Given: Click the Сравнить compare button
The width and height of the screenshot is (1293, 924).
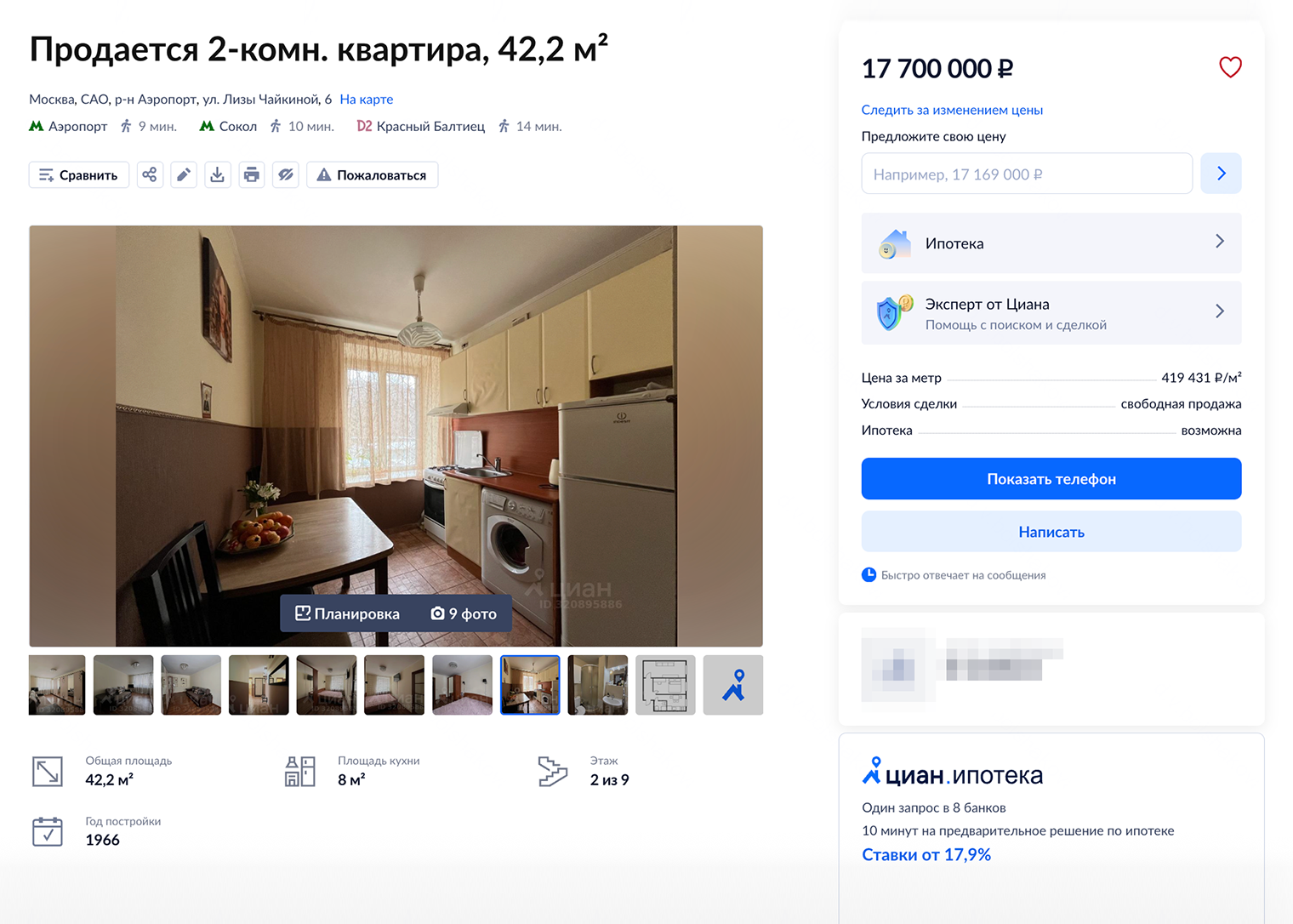Looking at the screenshot, I should (79, 174).
